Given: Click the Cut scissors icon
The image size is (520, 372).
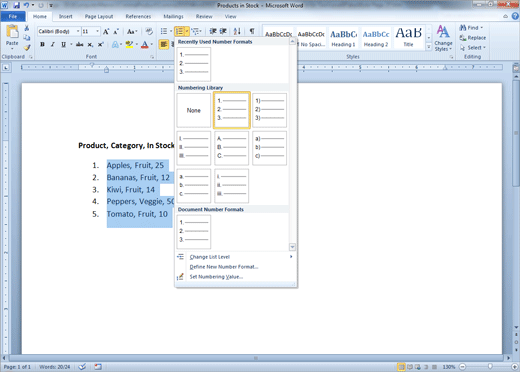Looking at the screenshot, I should tap(27, 28).
